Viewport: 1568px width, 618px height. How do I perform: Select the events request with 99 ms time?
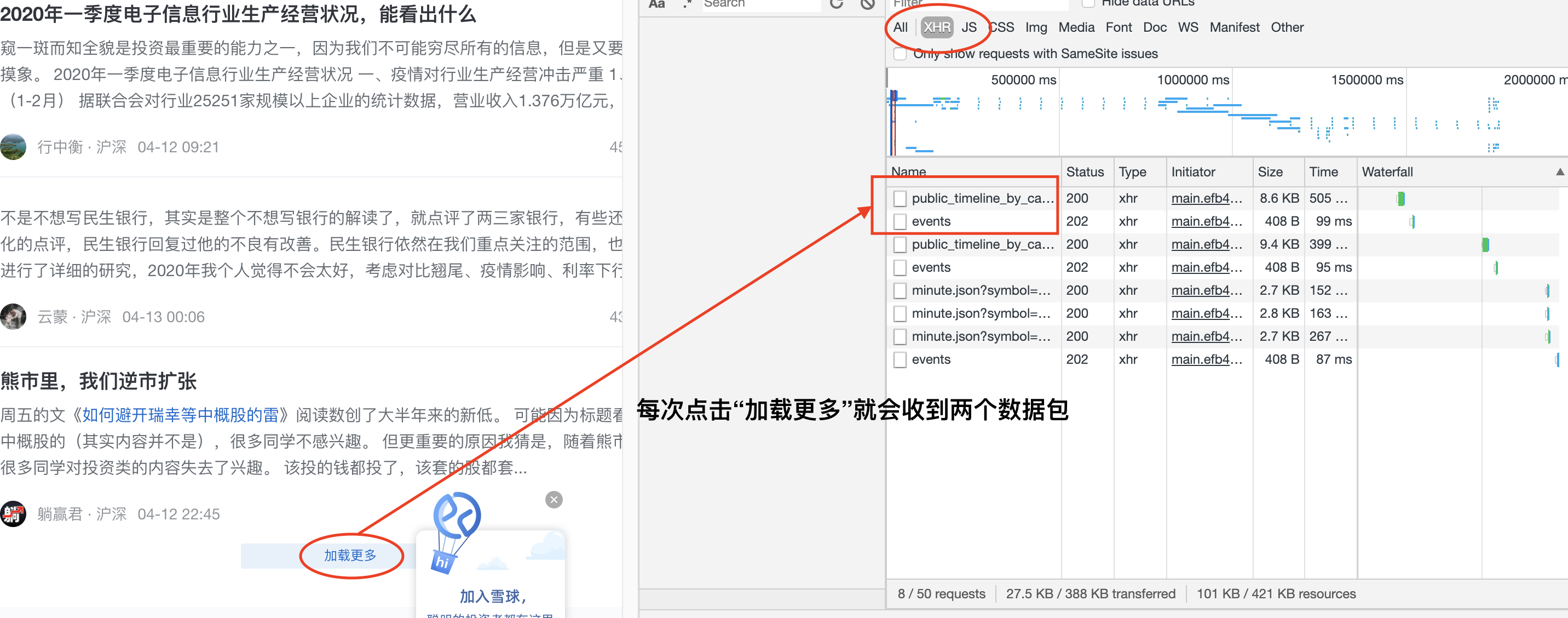tap(931, 222)
